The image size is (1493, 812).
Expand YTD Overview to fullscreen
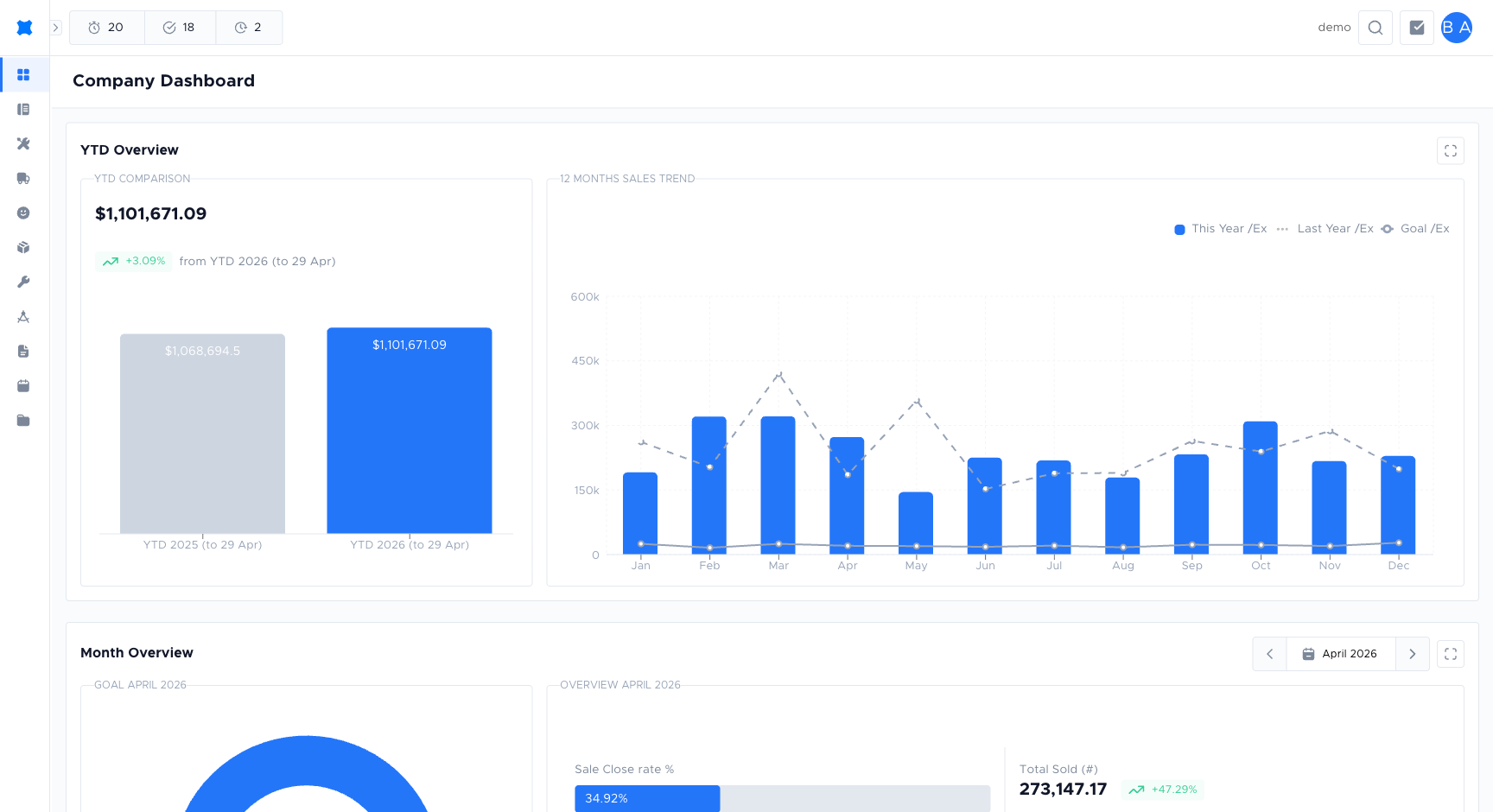pyautogui.click(x=1451, y=151)
